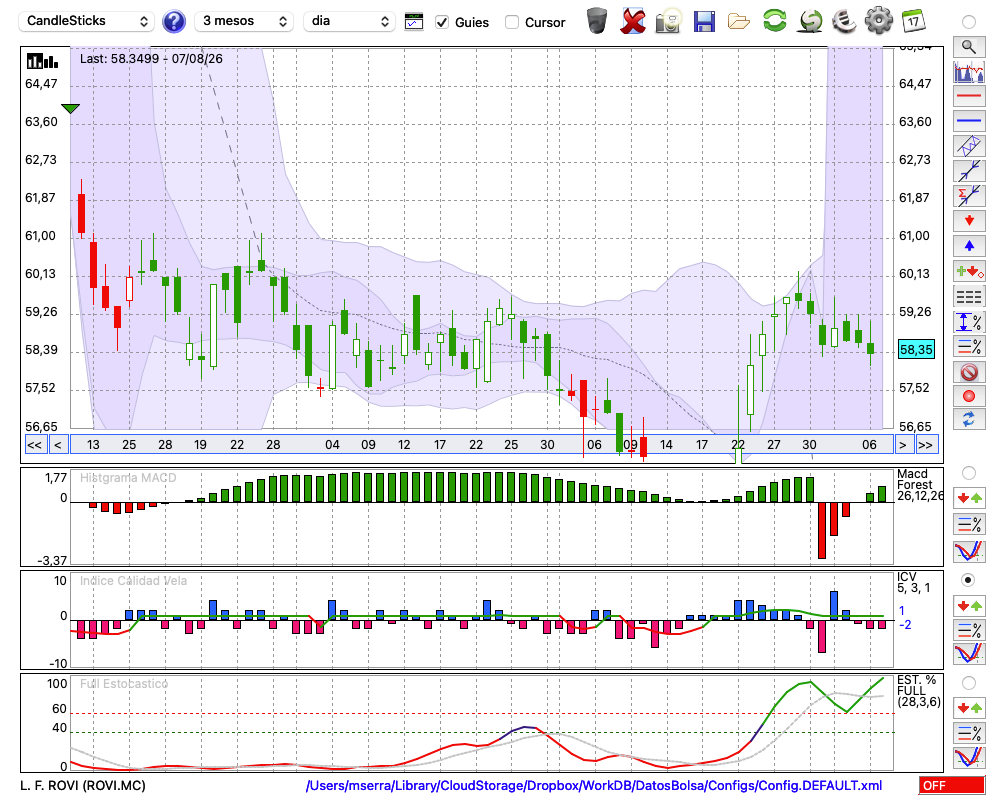Enable the Cursor checkbox
Image resolution: width=1000 pixels, height=800 pixels.
511,22
